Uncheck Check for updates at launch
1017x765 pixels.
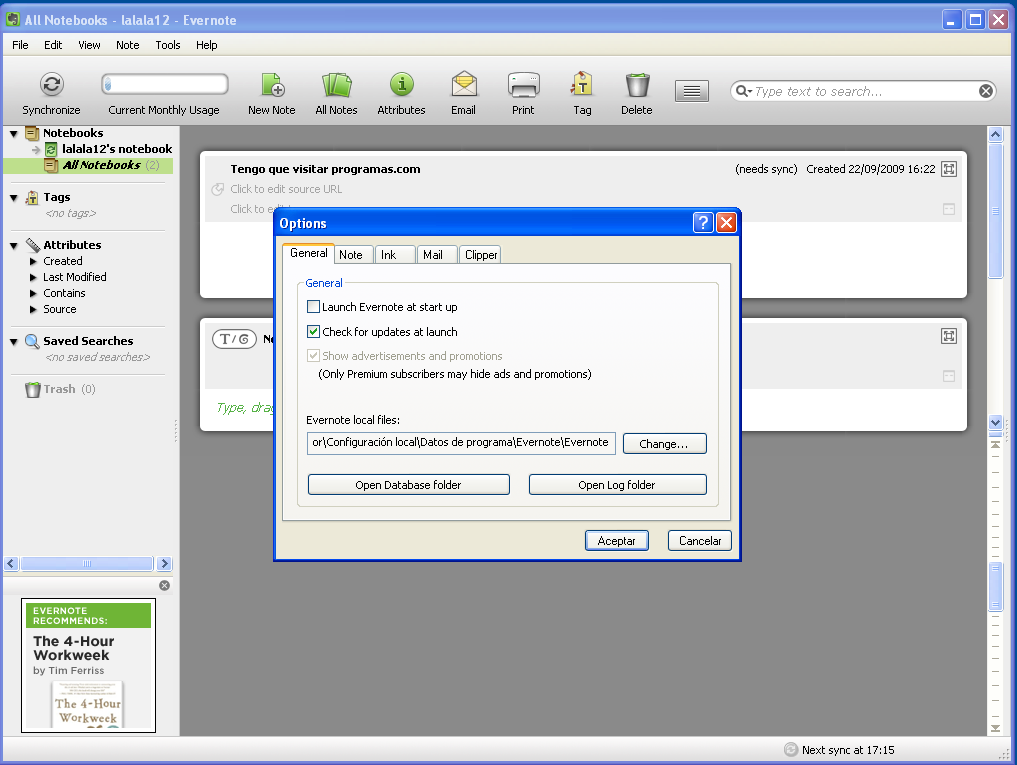point(313,332)
